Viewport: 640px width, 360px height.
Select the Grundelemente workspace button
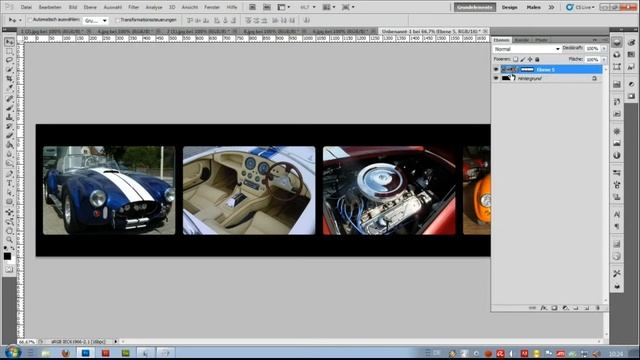point(475,7)
